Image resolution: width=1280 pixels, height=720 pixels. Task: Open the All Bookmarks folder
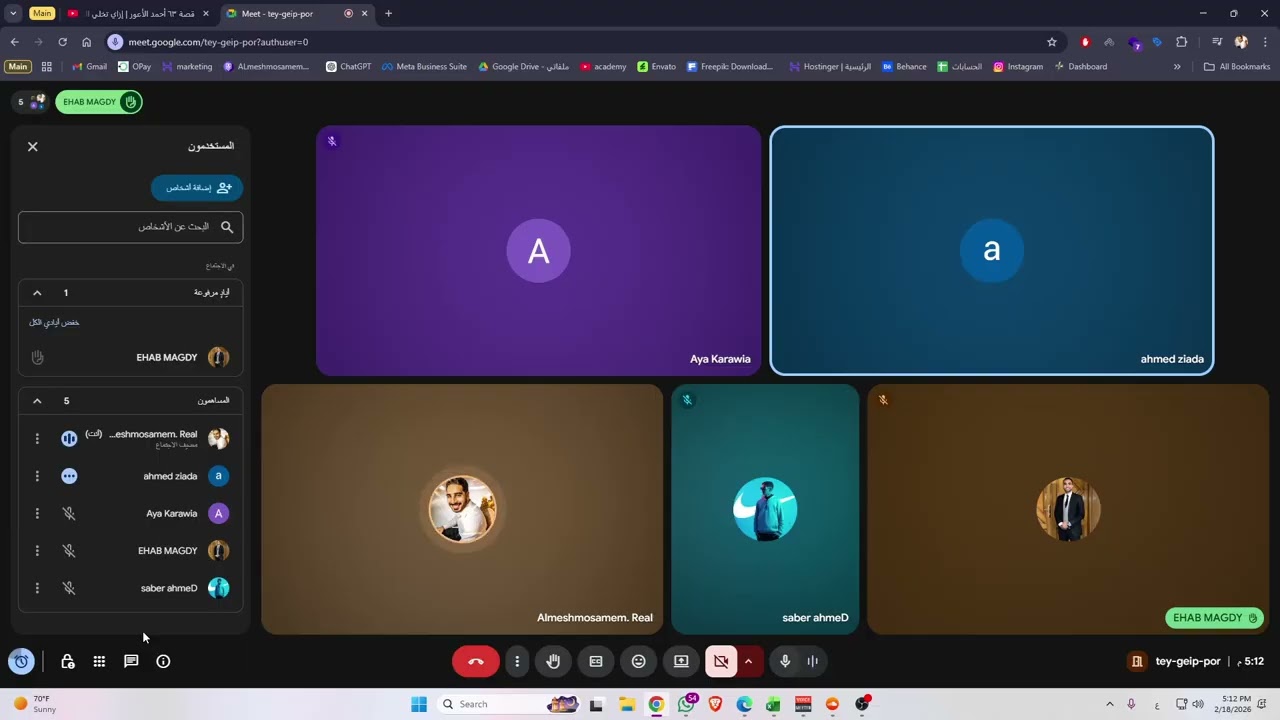tap(1237, 67)
